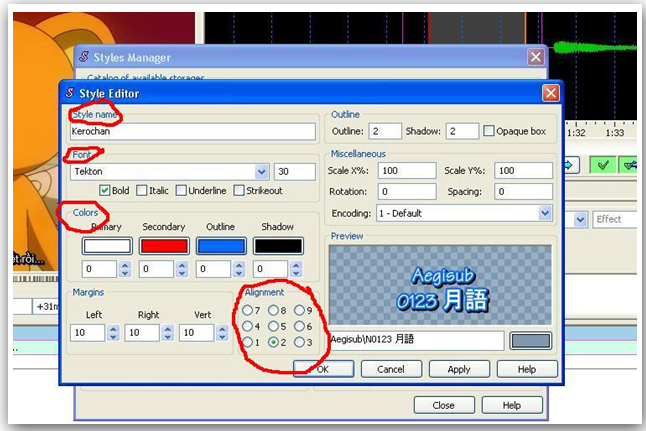Viewport: 646px width, 431px height.
Task: Click the Apply button
Action: [x=459, y=369]
